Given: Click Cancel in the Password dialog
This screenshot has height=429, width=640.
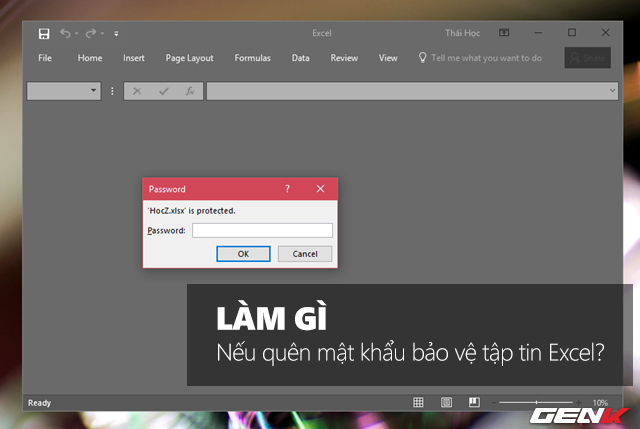Looking at the screenshot, I should 305,254.
